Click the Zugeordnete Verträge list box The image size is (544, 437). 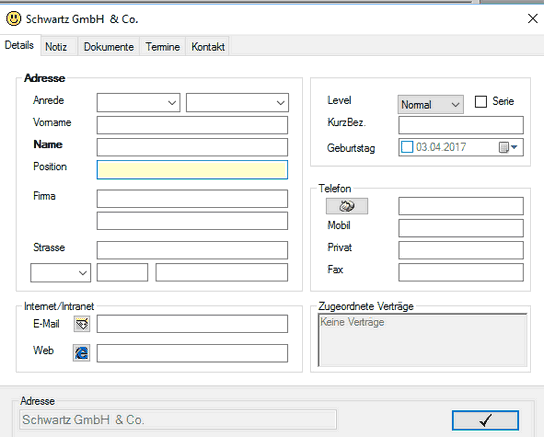coord(423,340)
